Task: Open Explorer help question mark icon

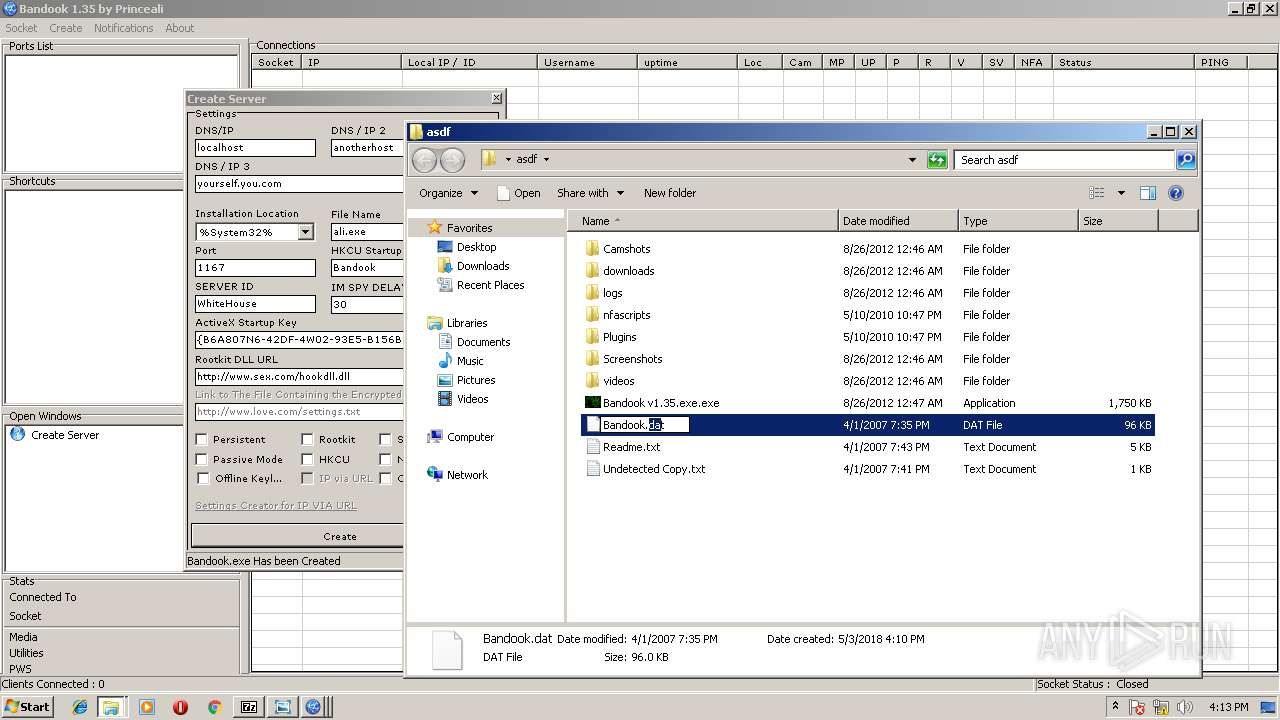Action: click(1176, 193)
